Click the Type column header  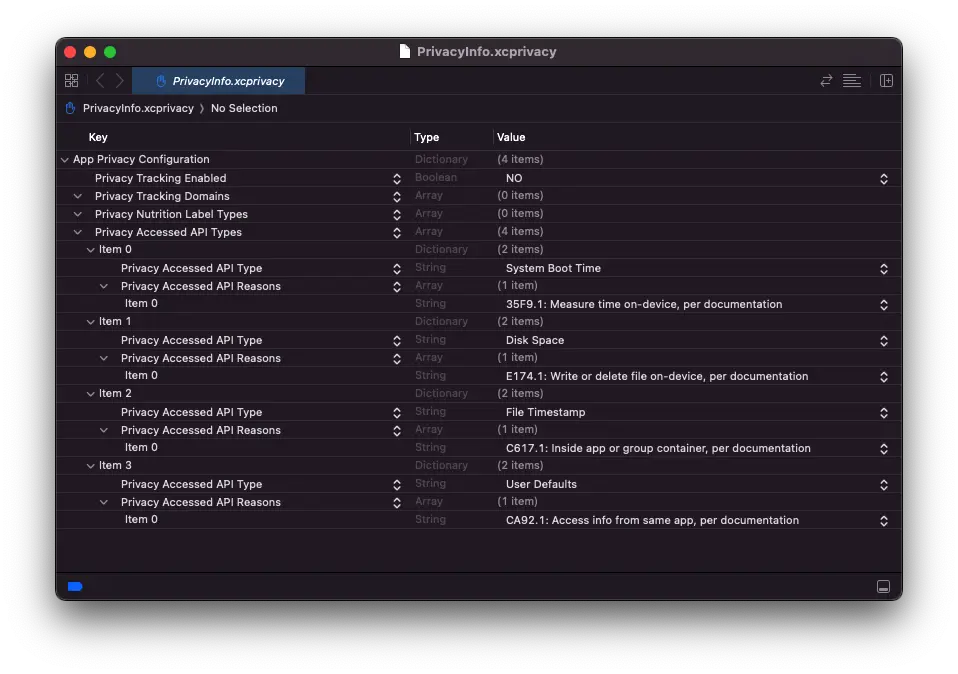click(x=426, y=137)
